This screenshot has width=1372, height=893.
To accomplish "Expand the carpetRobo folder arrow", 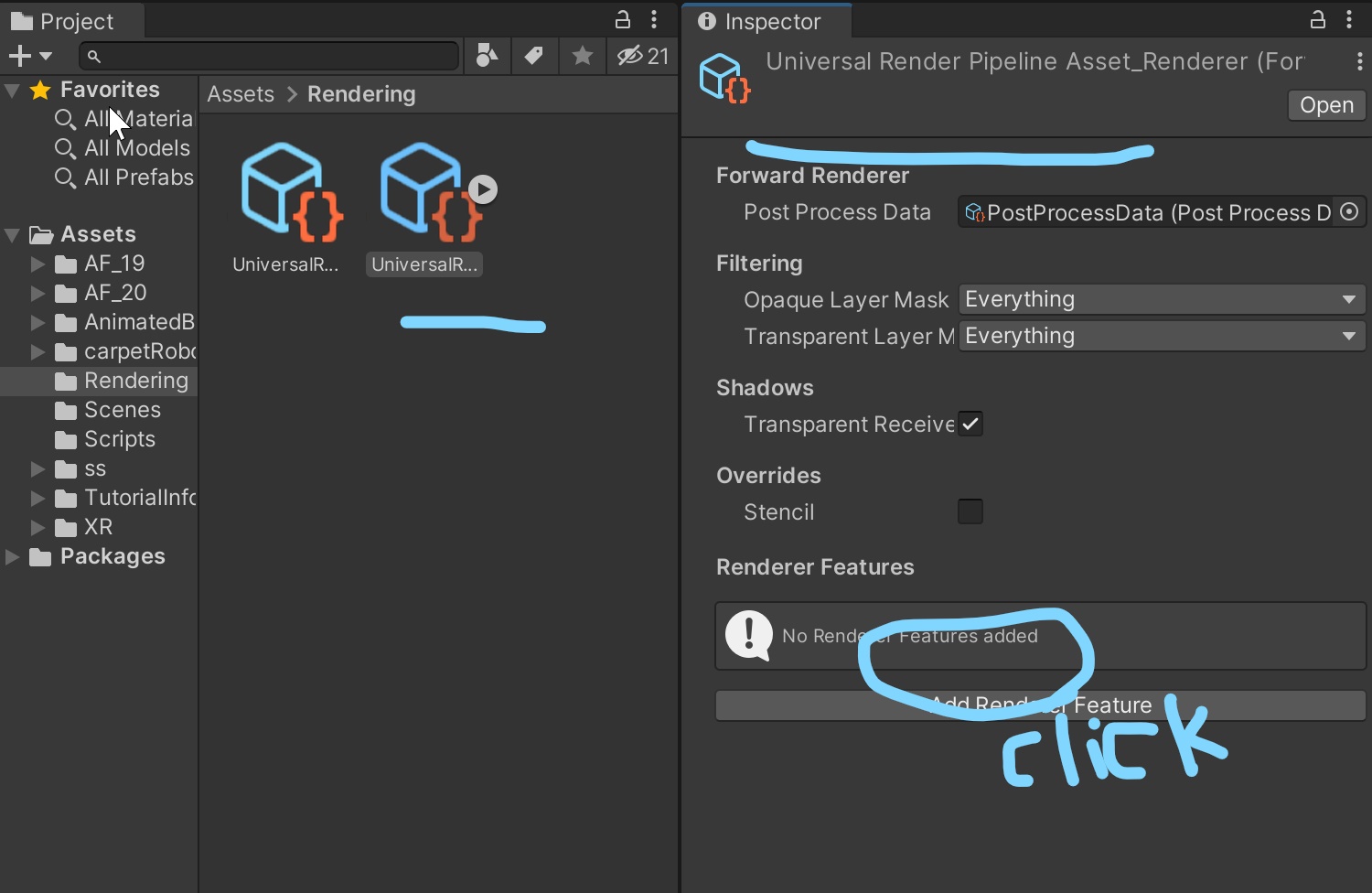I will click(x=38, y=352).
